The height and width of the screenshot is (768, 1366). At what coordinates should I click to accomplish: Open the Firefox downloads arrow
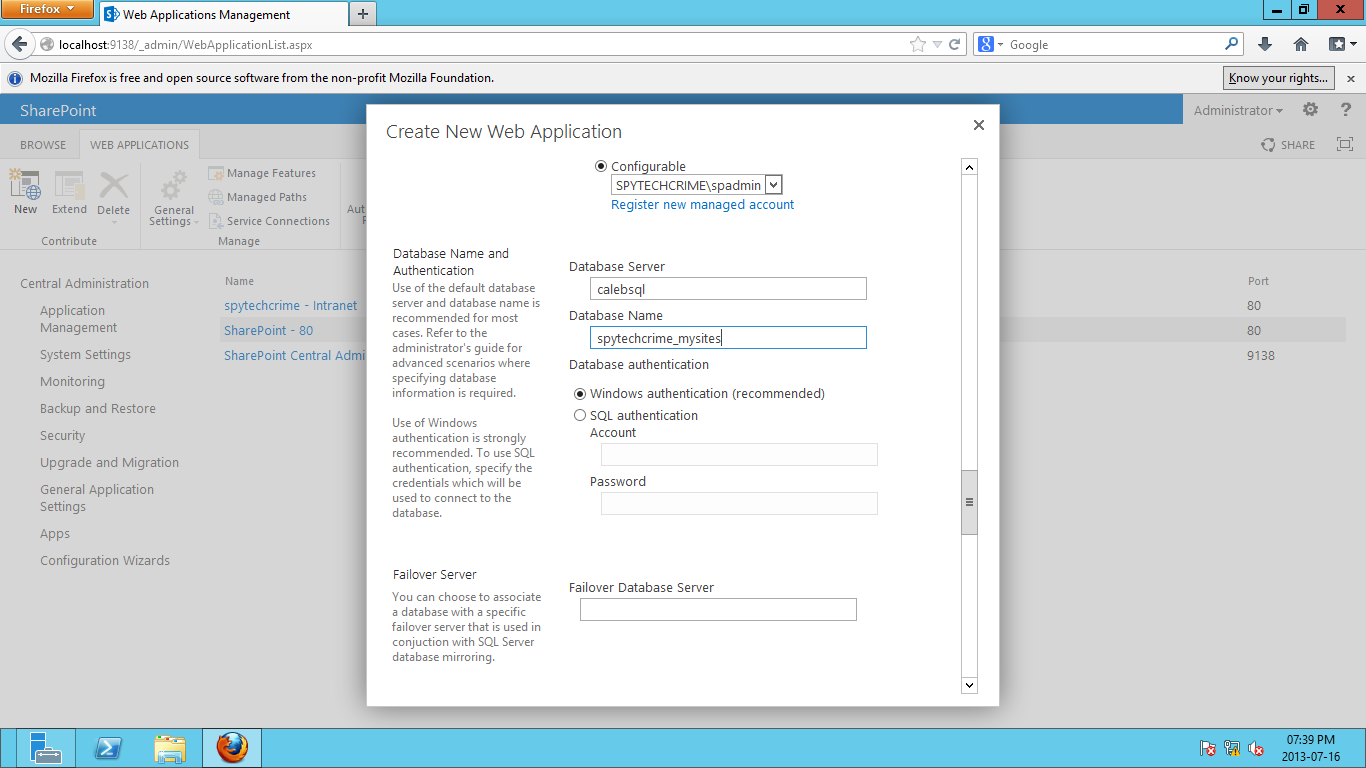click(1265, 44)
